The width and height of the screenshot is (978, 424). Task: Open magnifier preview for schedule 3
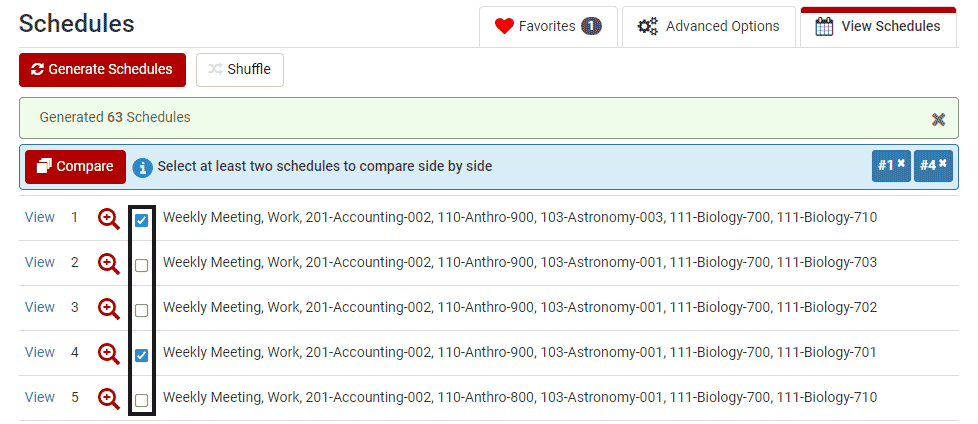click(109, 309)
